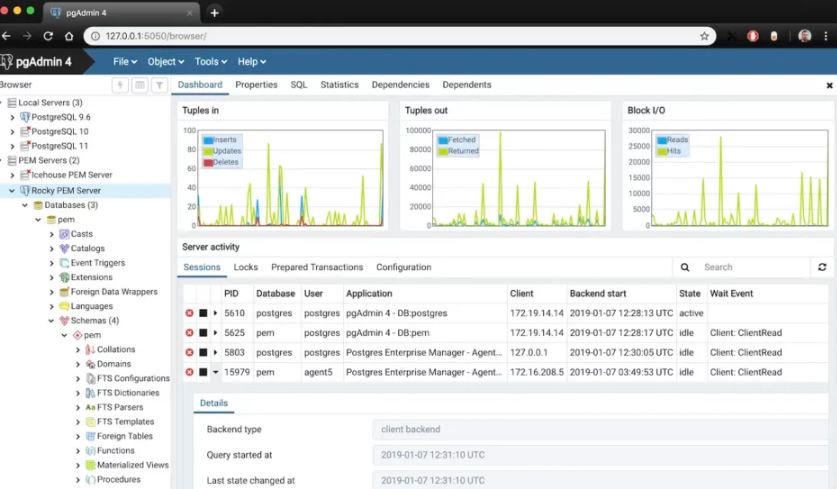Cancel active query for PID 5610
837x489 pixels.
pyautogui.click(x=203, y=313)
